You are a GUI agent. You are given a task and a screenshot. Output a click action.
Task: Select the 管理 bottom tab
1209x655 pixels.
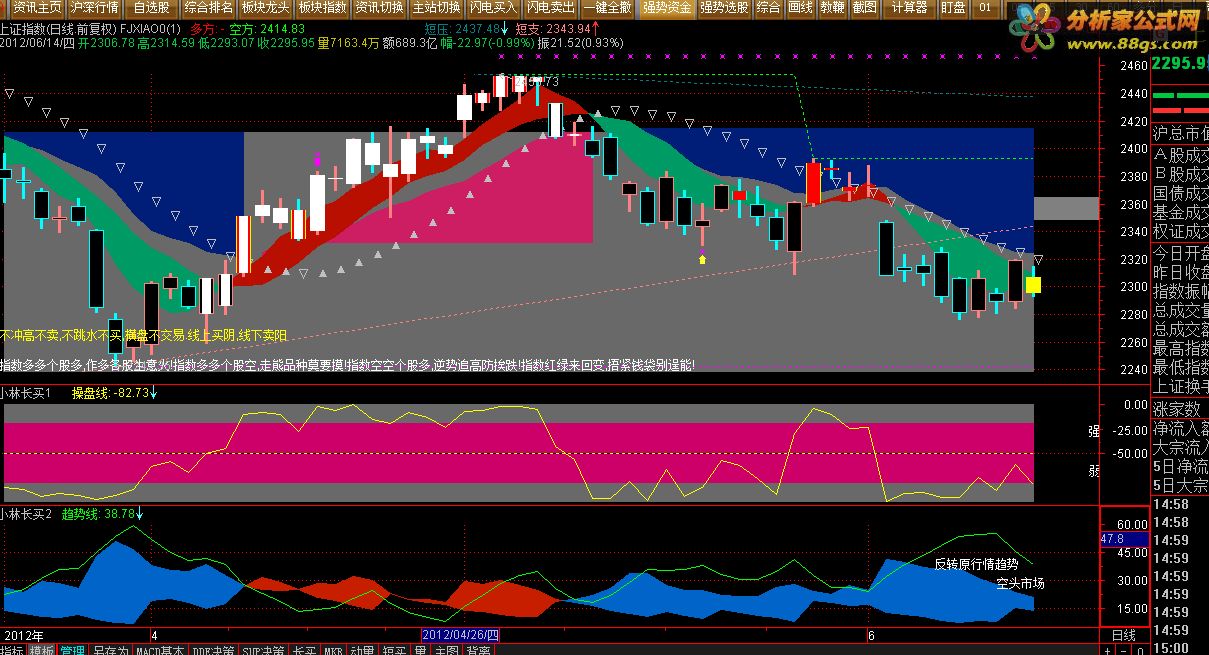(72, 650)
